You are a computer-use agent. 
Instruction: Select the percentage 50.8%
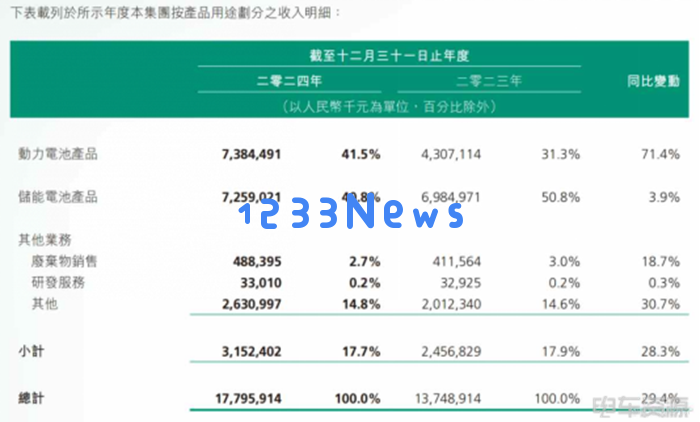click(x=561, y=197)
